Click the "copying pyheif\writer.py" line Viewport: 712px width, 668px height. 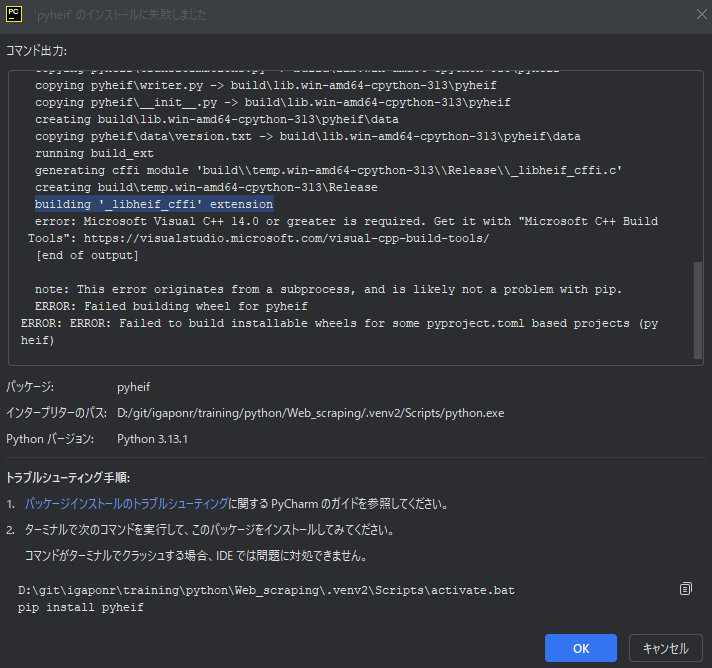coord(266,85)
